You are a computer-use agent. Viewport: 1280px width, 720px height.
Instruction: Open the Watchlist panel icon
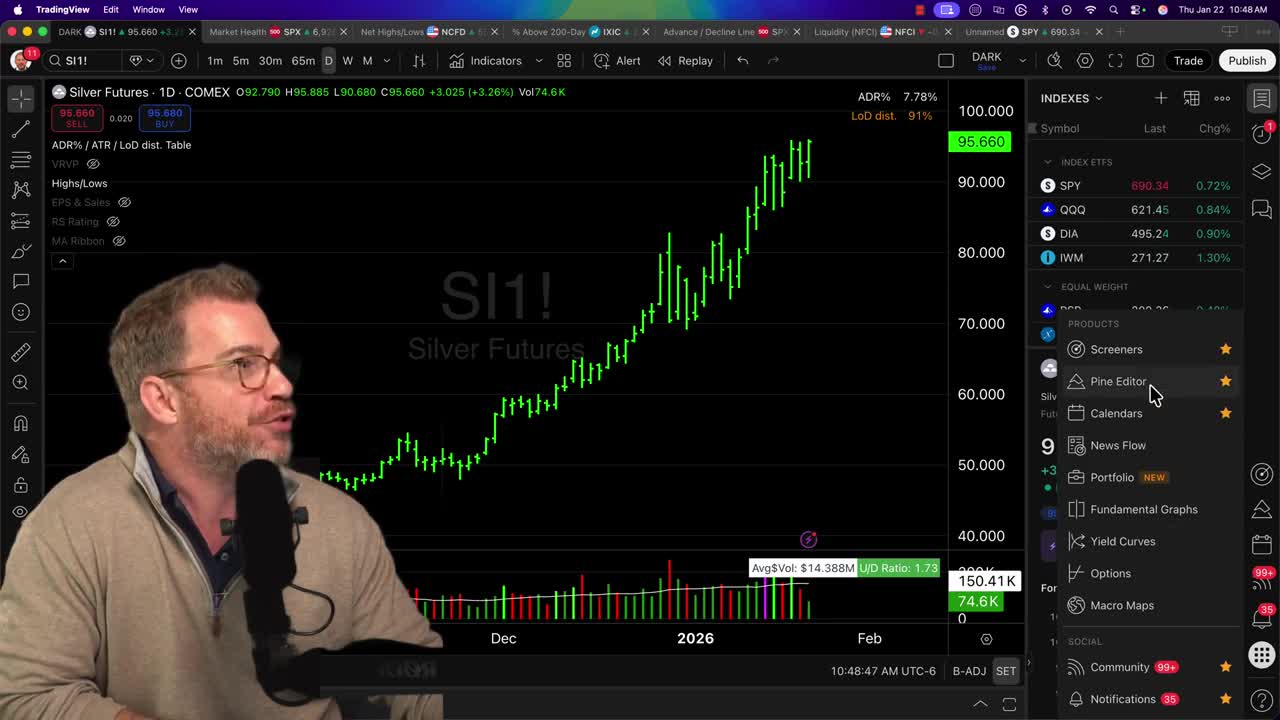click(x=1261, y=98)
